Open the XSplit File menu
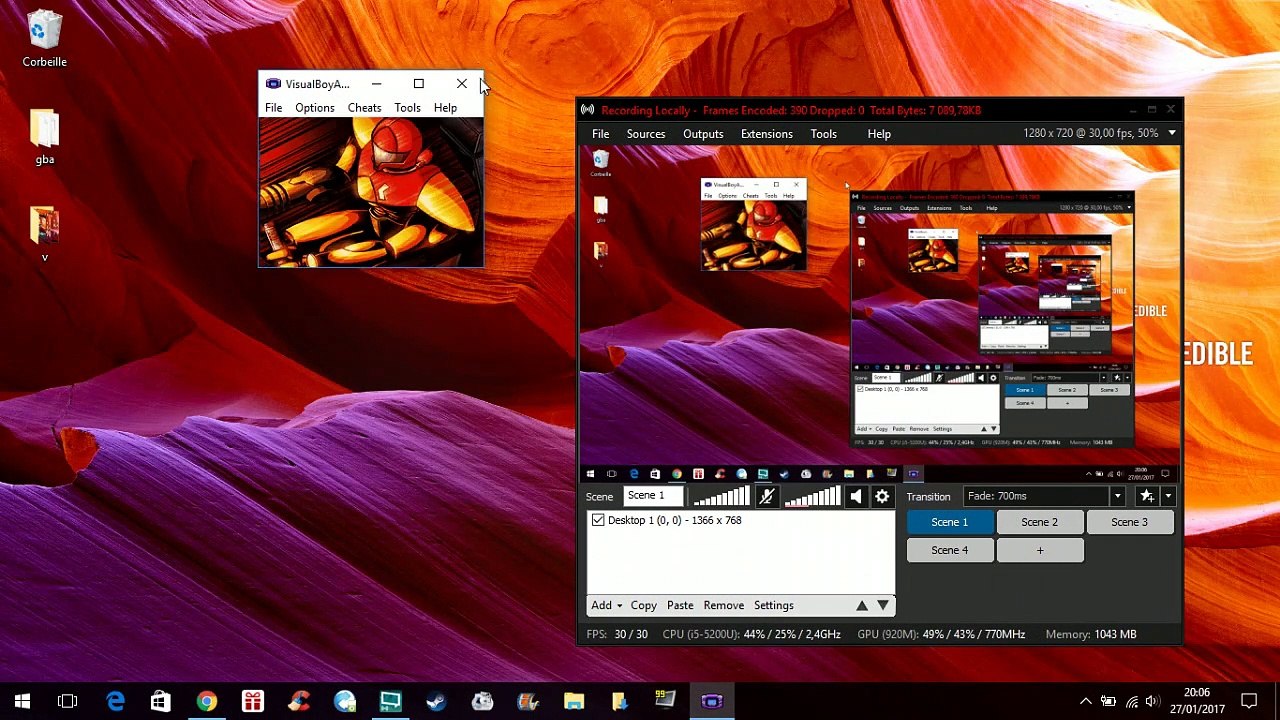Image resolution: width=1280 pixels, height=720 pixels. tap(600, 134)
